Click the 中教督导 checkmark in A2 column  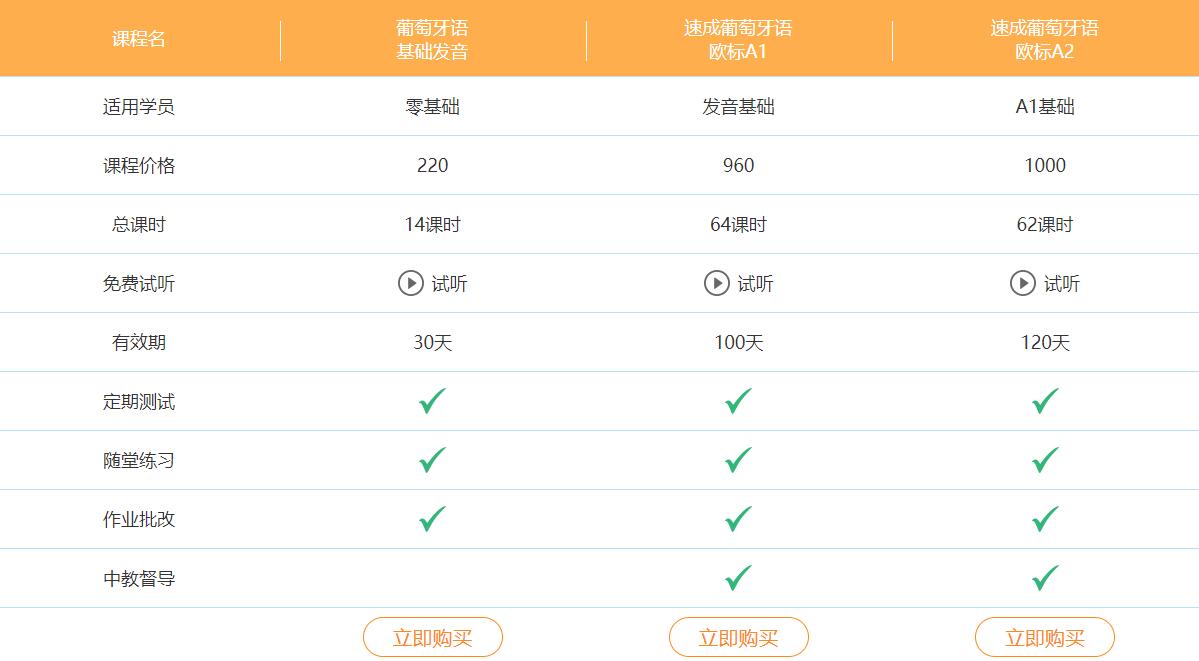(x=1043, y=577)
